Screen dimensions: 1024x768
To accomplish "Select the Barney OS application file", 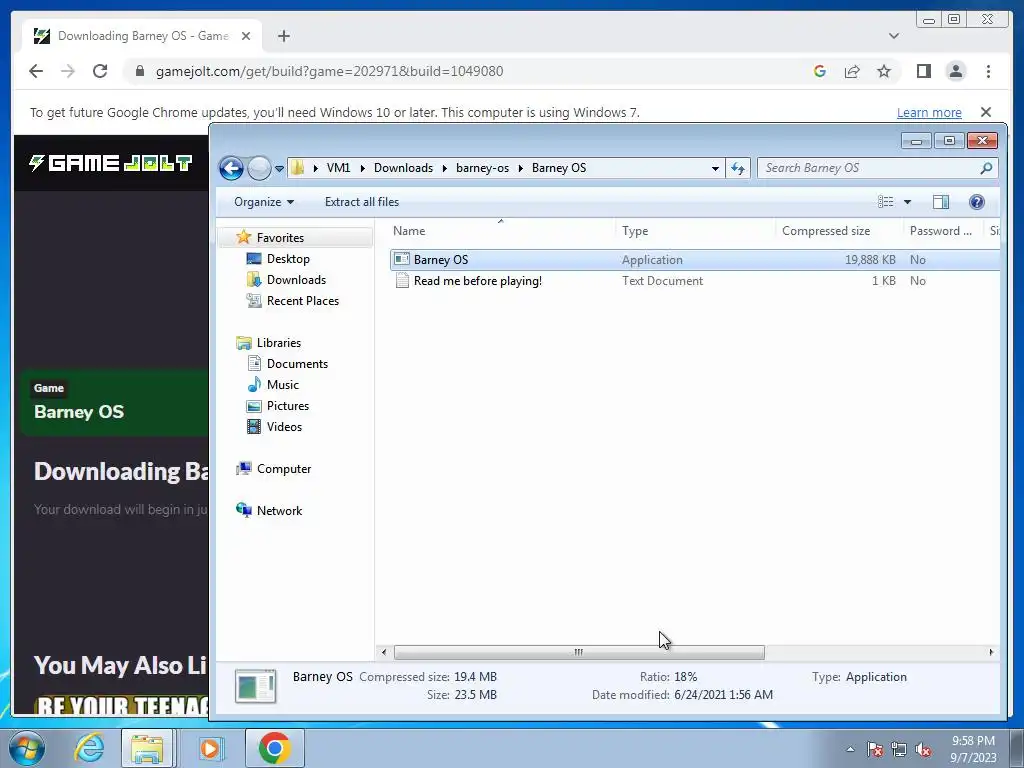I will pyautogui.click(x=694, y=260).
